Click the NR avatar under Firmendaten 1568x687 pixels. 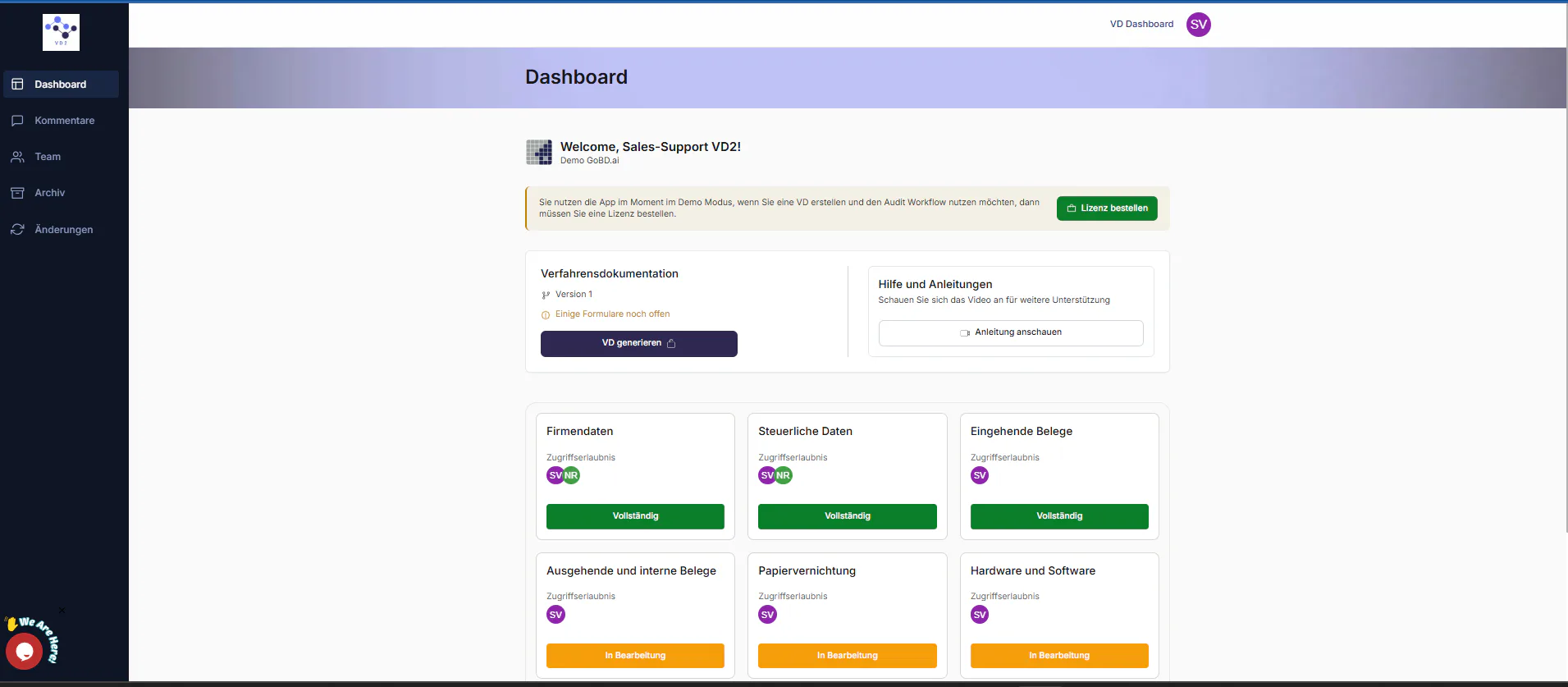coord(571,475)
